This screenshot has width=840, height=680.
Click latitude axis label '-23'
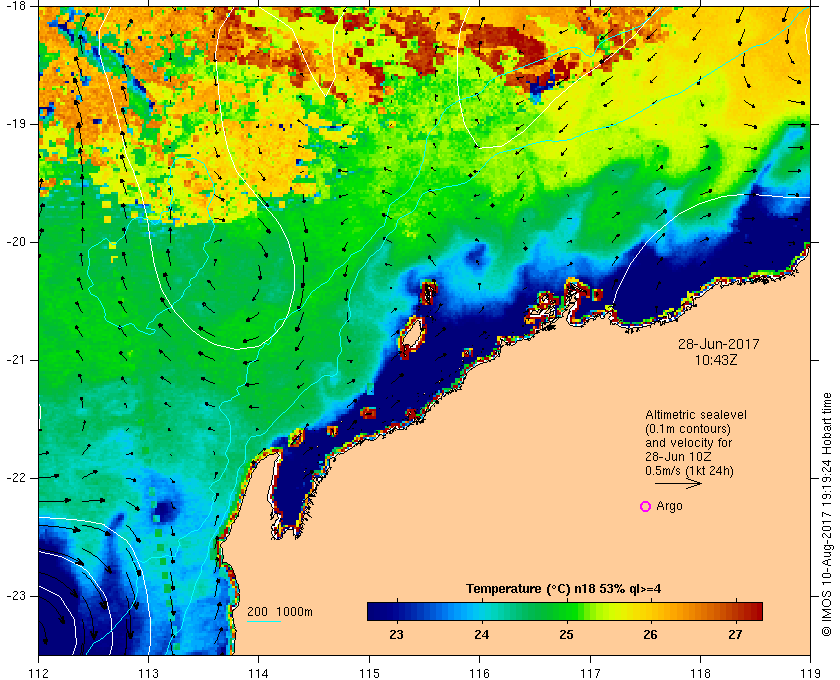(16, 596)
